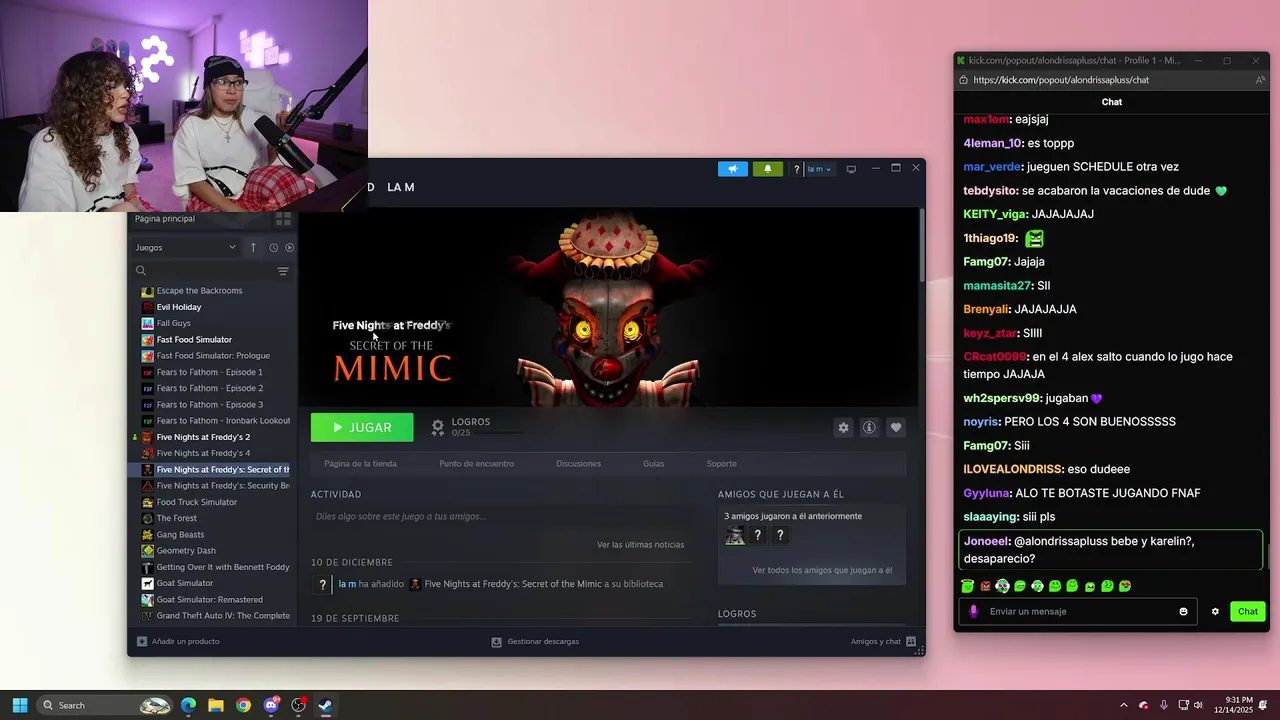Add game to favorites with heart icon
1280x720 pixels.
(x=896, y=427)
